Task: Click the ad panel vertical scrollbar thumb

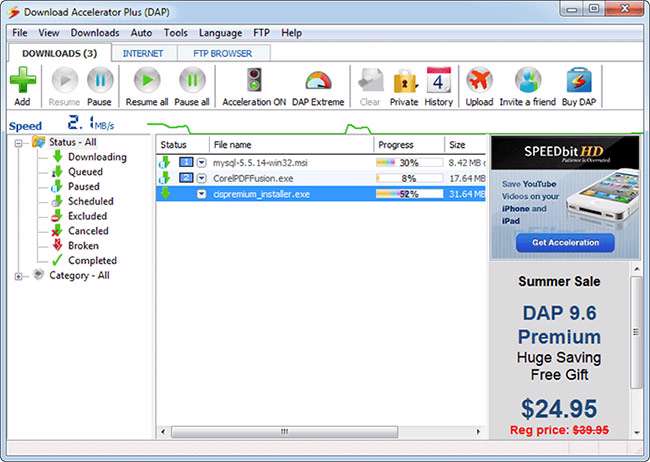Action: (636, 332)
